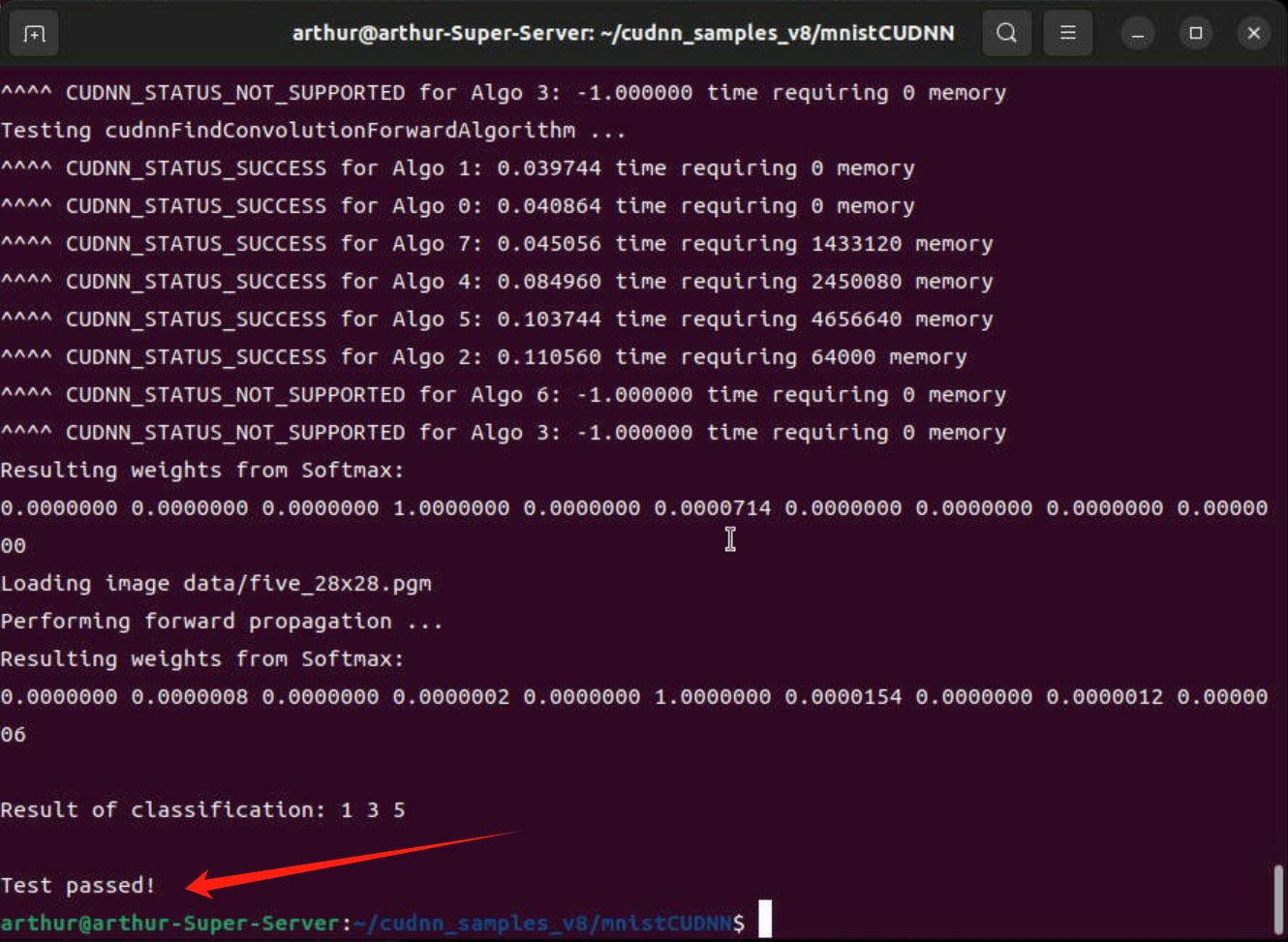The image size is (1288, 942).
Task: Click the Algo 7 line requiring 1433120 memory
Action: [x=497, y=244]
